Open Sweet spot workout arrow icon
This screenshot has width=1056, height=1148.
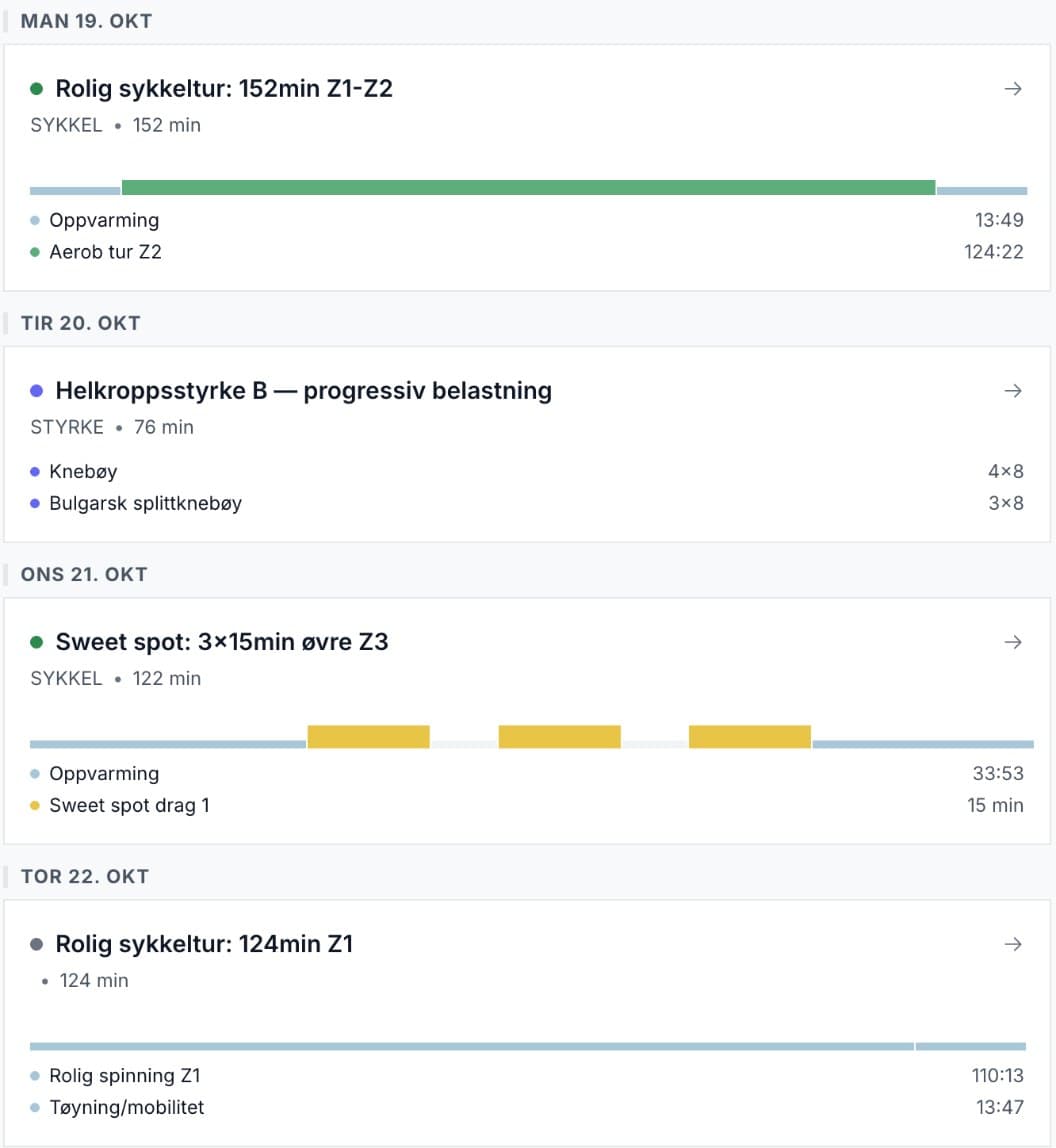click(1013, 642)
